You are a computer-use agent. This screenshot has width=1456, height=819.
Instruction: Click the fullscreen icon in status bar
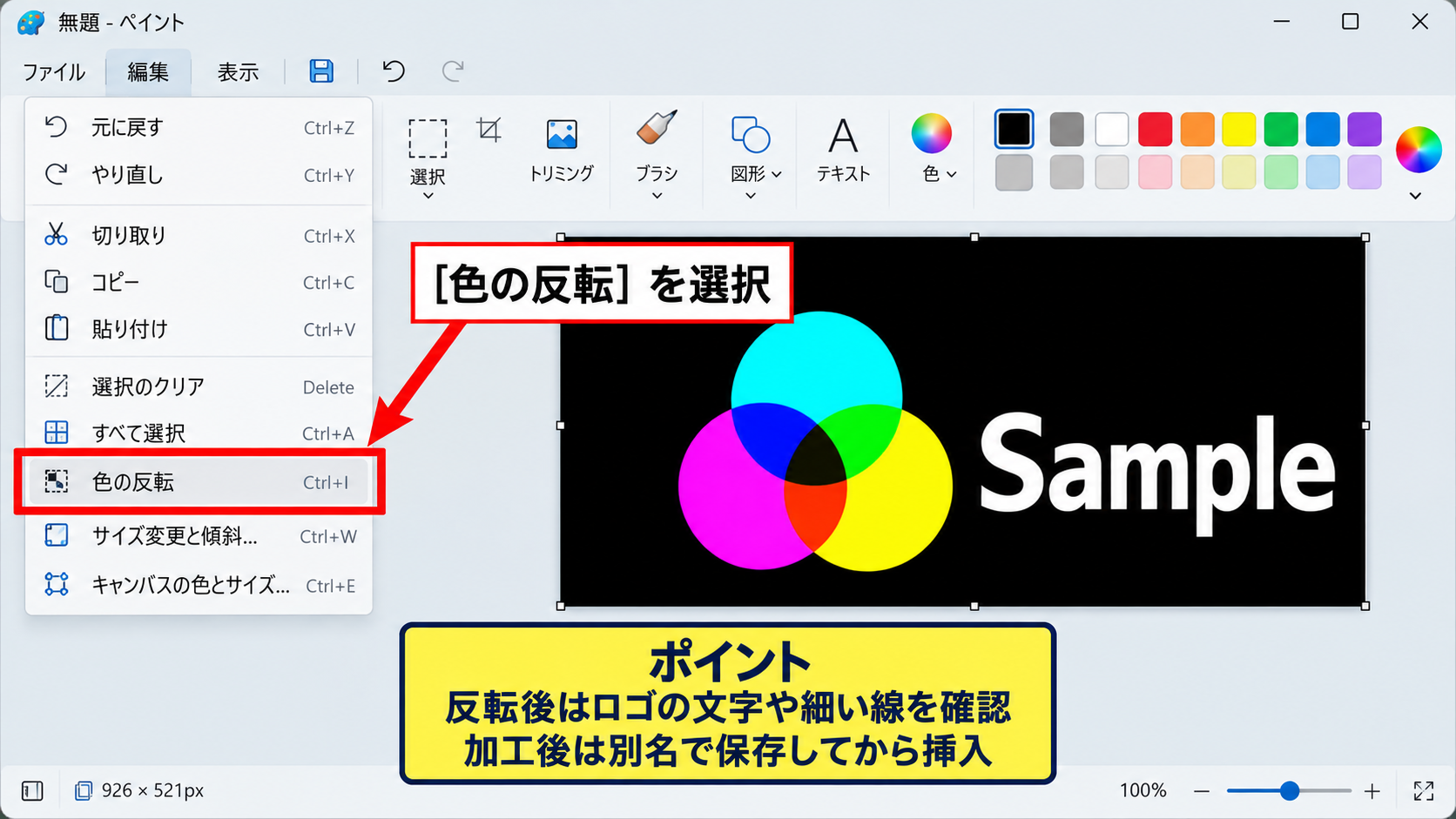coord(1424,790)
